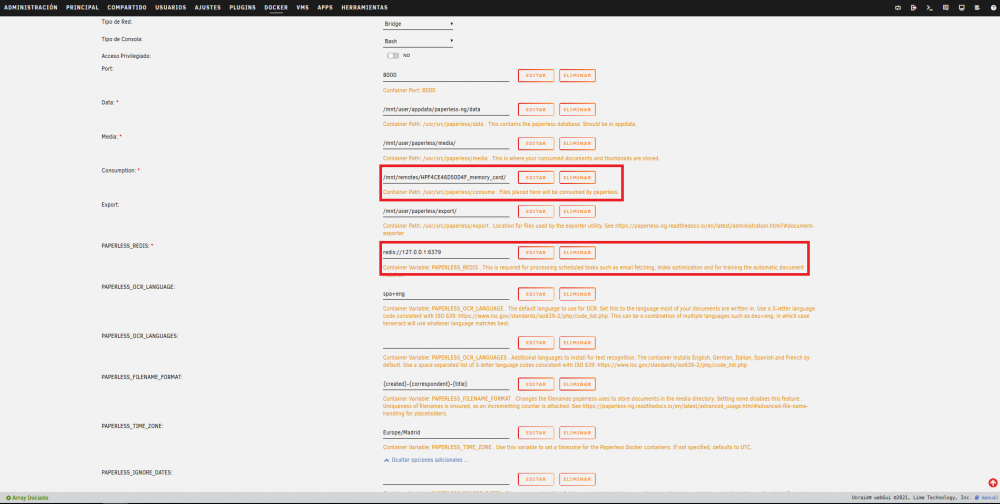Click Editar for PAPERLESS_IGNORE_DATES
The height and width of the screenshot is (504, 1000).
[536, 479]
